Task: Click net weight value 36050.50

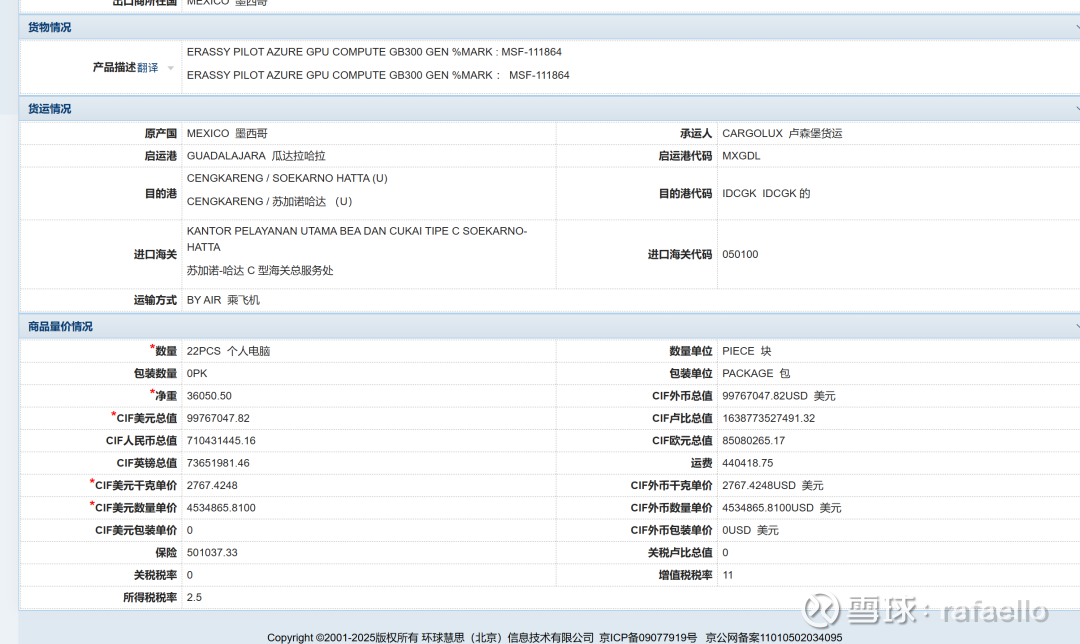Action: [x=209, y=396]
